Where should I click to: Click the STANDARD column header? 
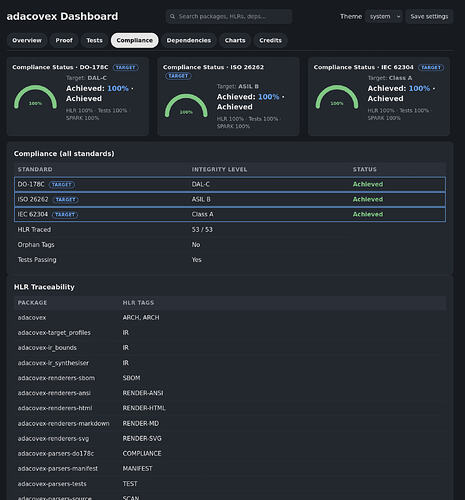[x=35, y=169]
